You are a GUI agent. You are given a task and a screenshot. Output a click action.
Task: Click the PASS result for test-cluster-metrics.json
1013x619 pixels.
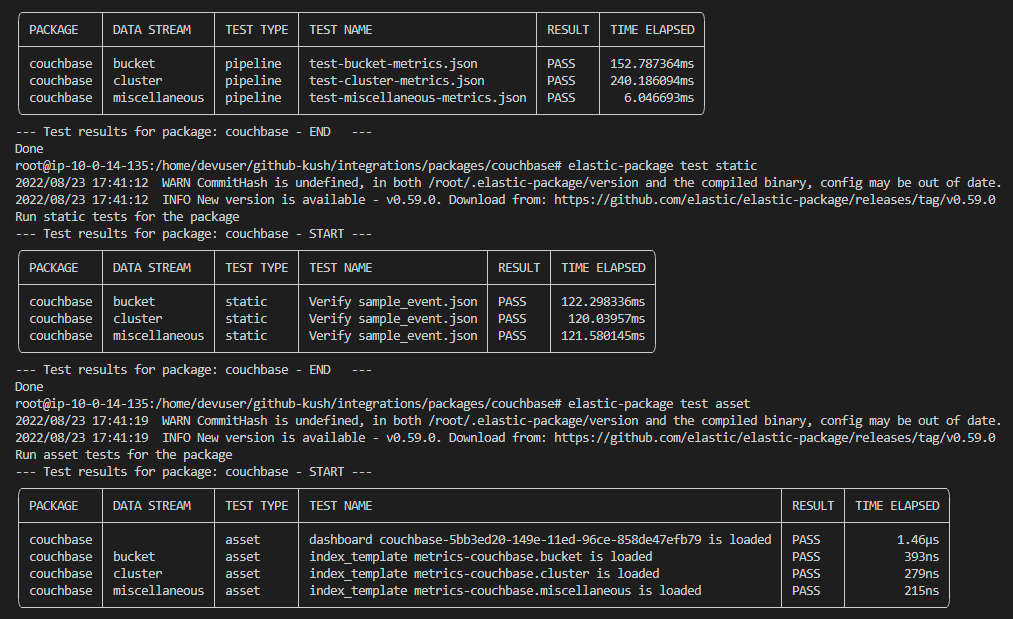561,81
